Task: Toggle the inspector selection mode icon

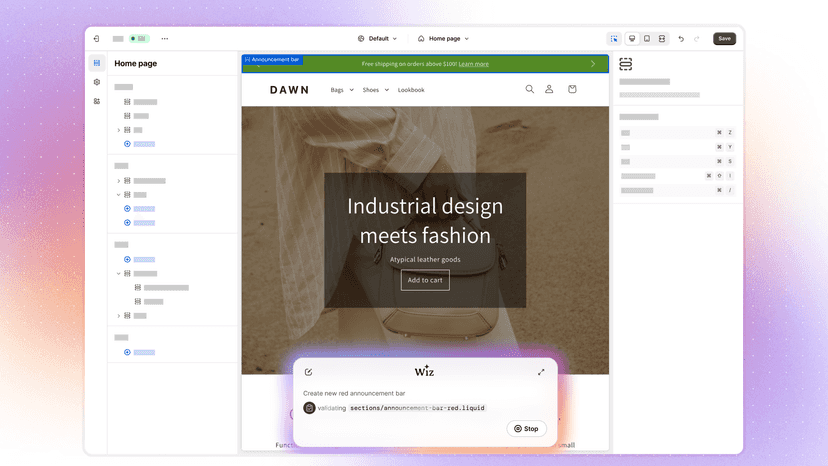Action: 614,39
